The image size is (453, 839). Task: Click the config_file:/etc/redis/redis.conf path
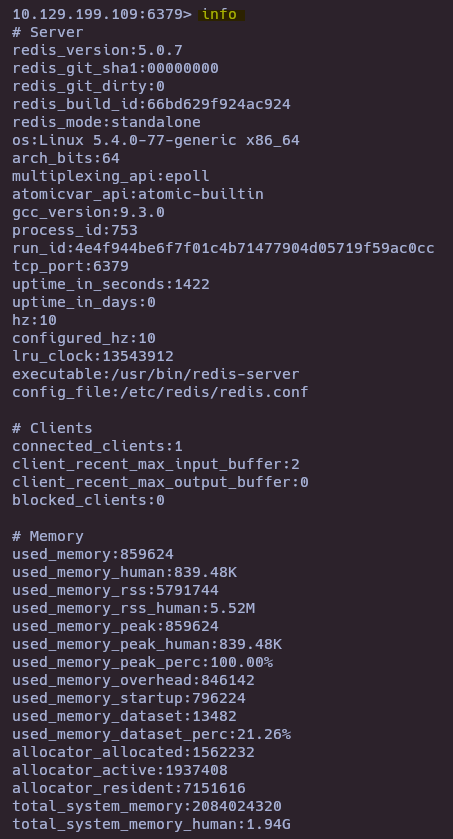pyautogui.click(x=160, y=392)
